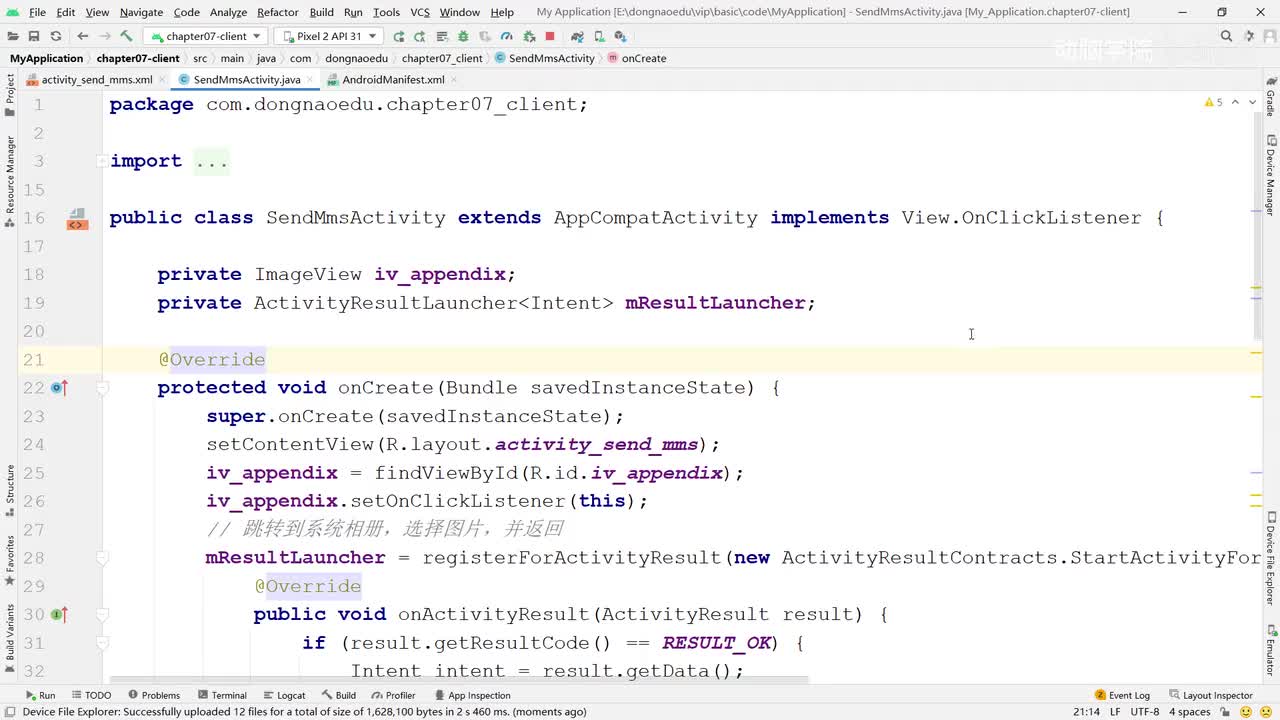Open the VCS menu
The image size is (1280, 720).
pyautogui.click(x=420, y=12)
